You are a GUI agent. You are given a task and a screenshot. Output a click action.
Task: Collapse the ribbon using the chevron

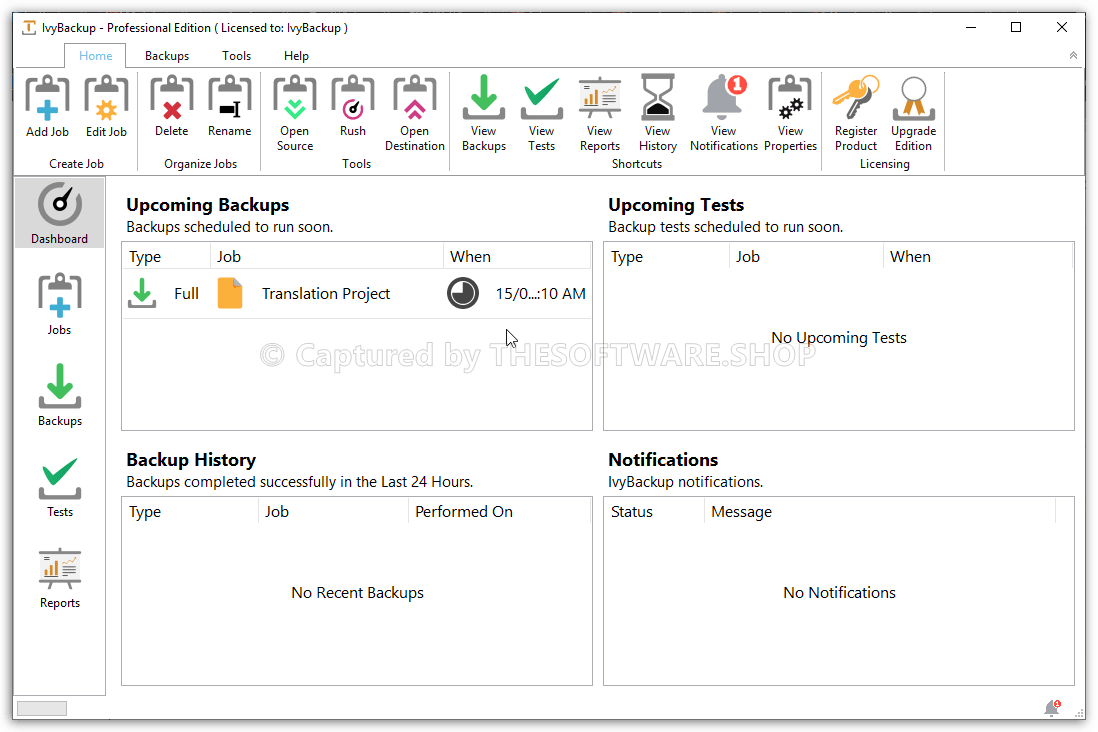(1074, 56)
